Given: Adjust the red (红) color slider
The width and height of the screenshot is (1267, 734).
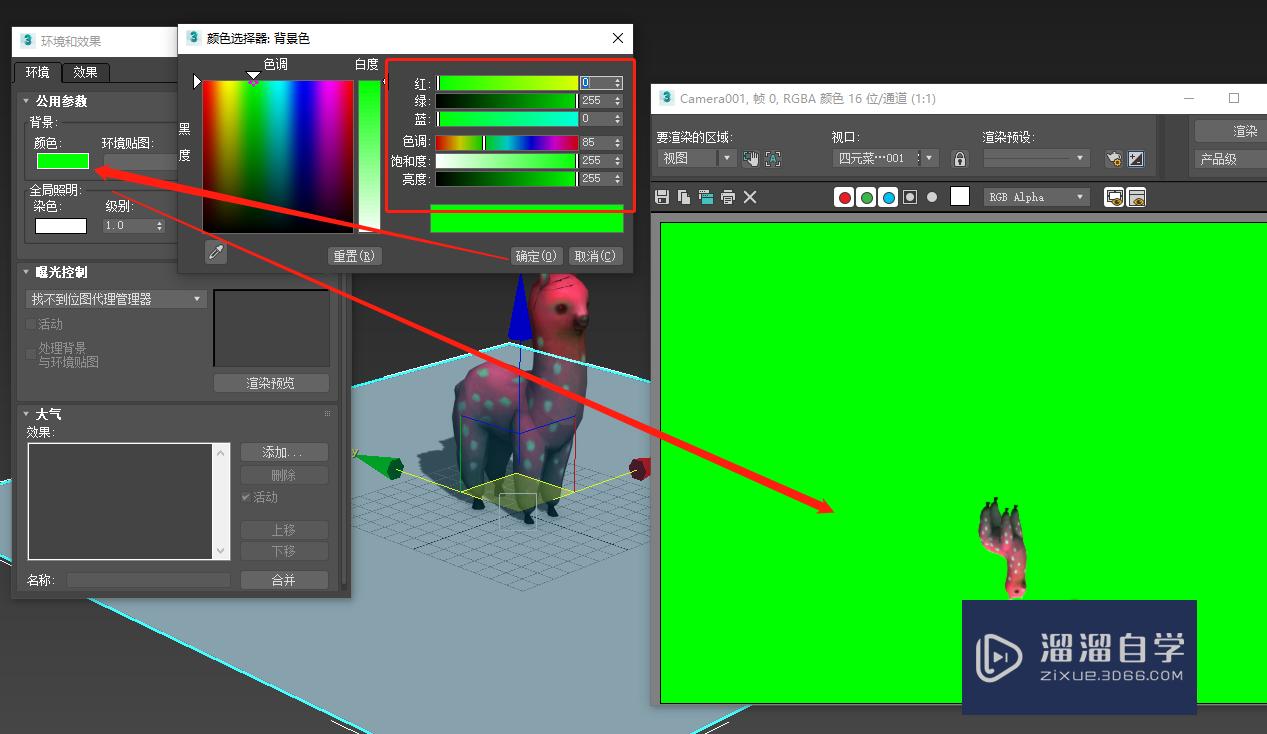Looking at the screenshot, I should pos(507,83).
